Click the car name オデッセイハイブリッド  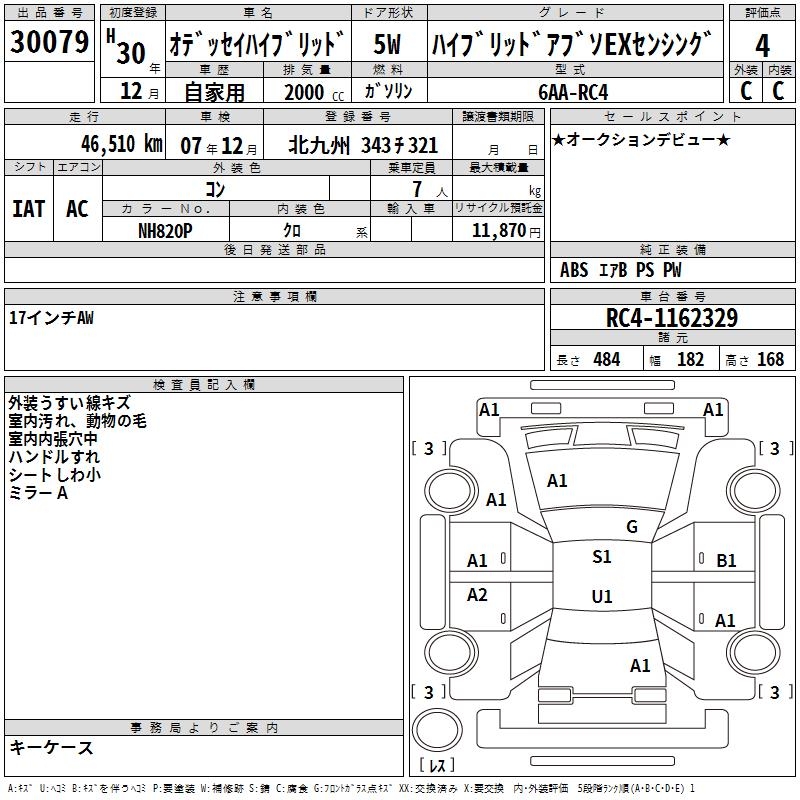[258, 44]
